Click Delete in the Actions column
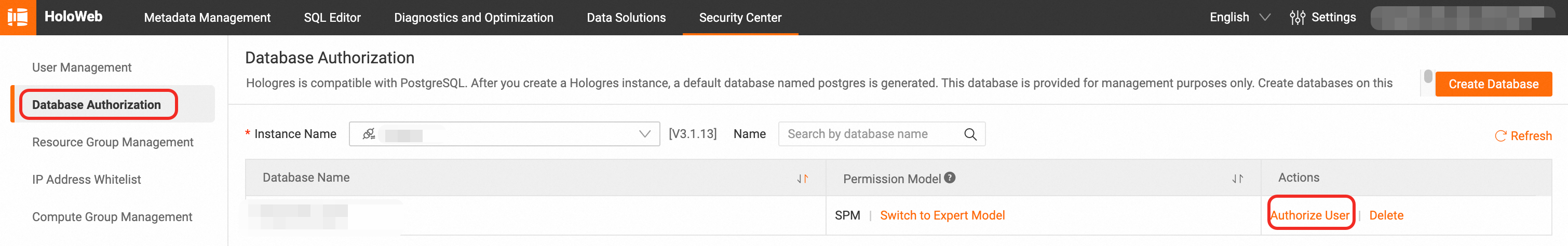The height and width of the screenshot is (246, 1568). pyautogui.click(x=1385, y=215)
